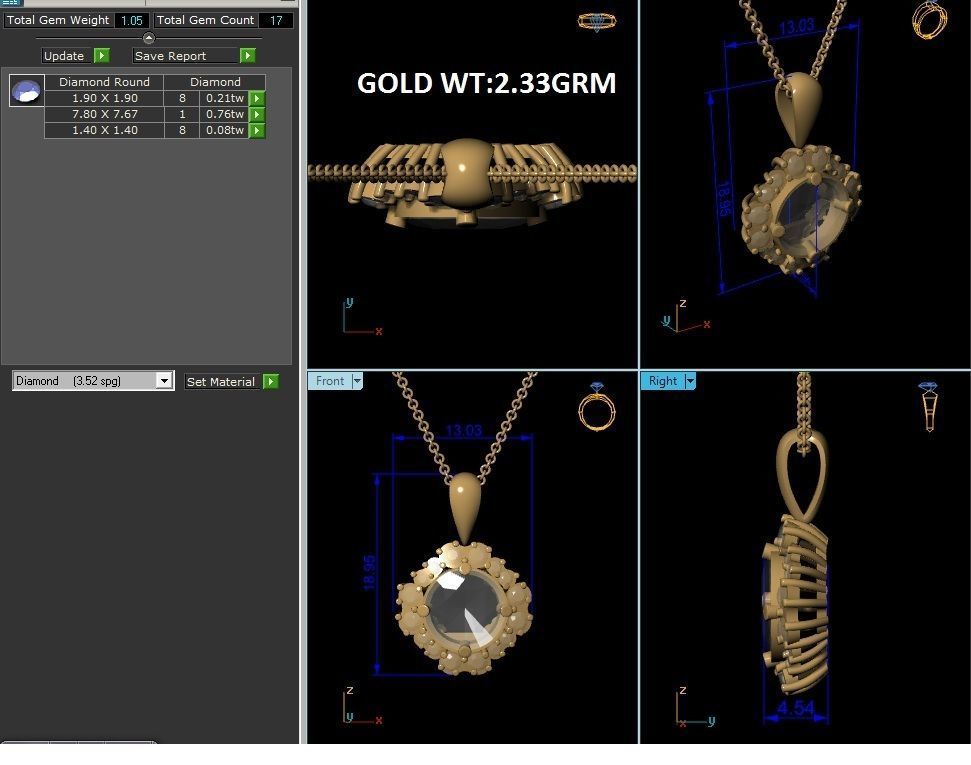Click the Right viewport label
This screenshot has height=765, width=971.
[663, 381]
